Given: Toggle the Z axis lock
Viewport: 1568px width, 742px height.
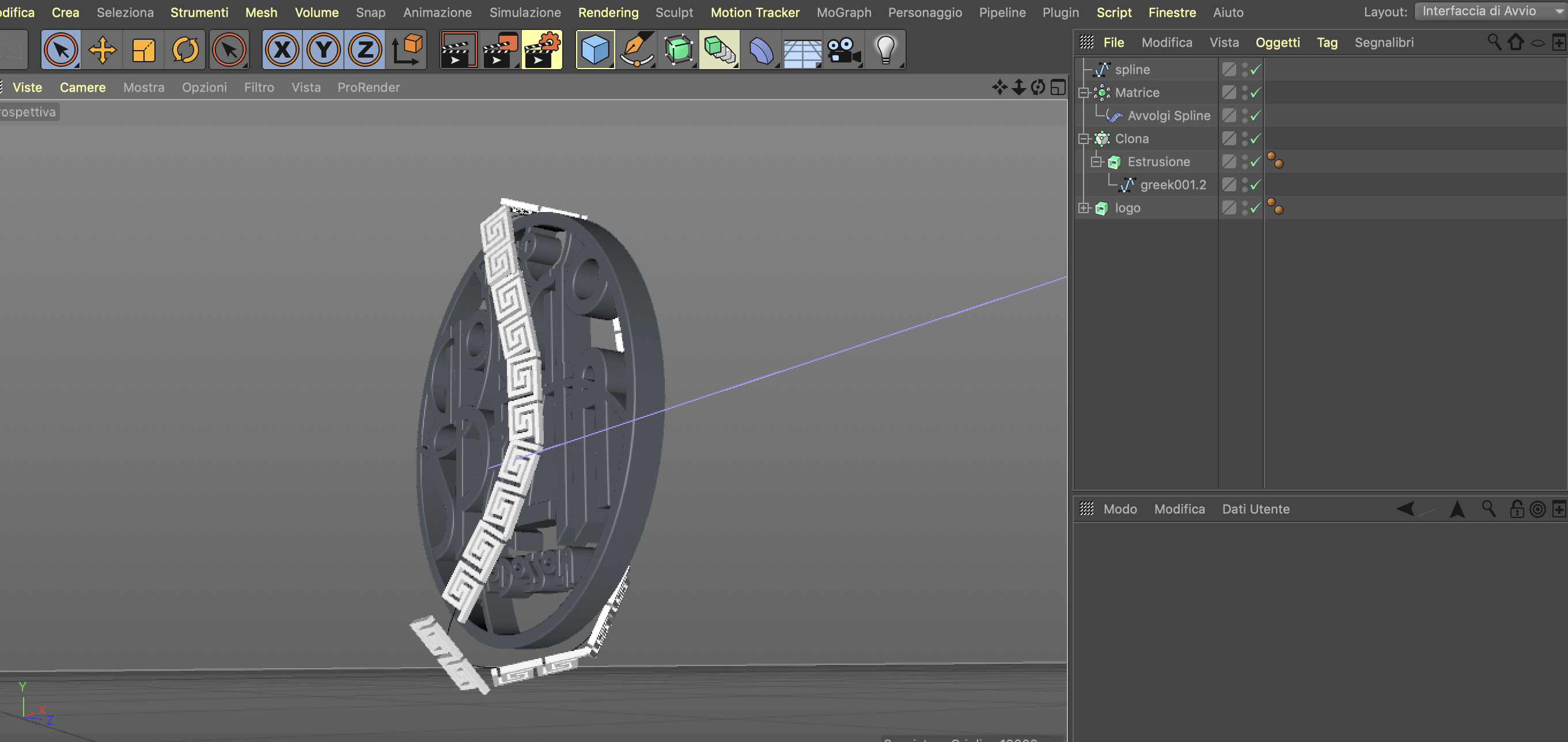Looking at the screenshot, I should click(x=365, y=50).
